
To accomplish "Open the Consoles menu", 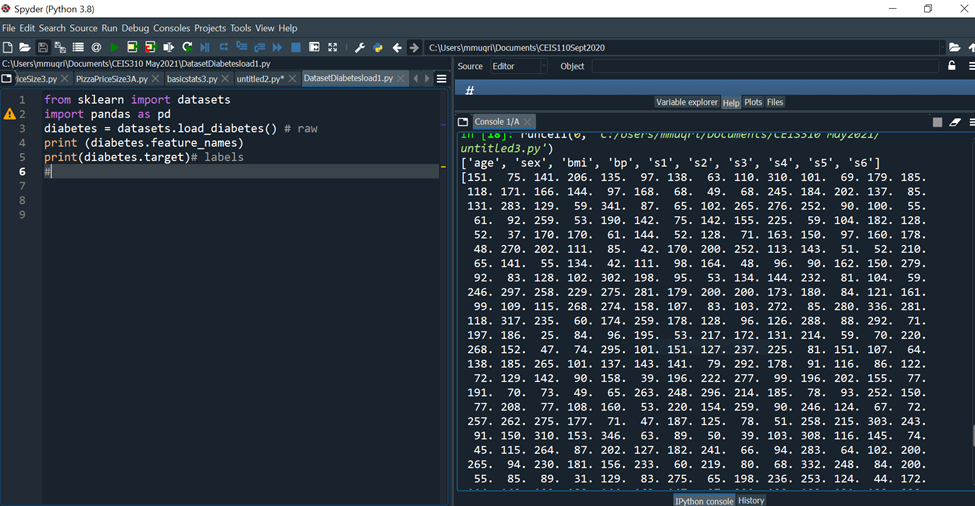I will [172, 28].
